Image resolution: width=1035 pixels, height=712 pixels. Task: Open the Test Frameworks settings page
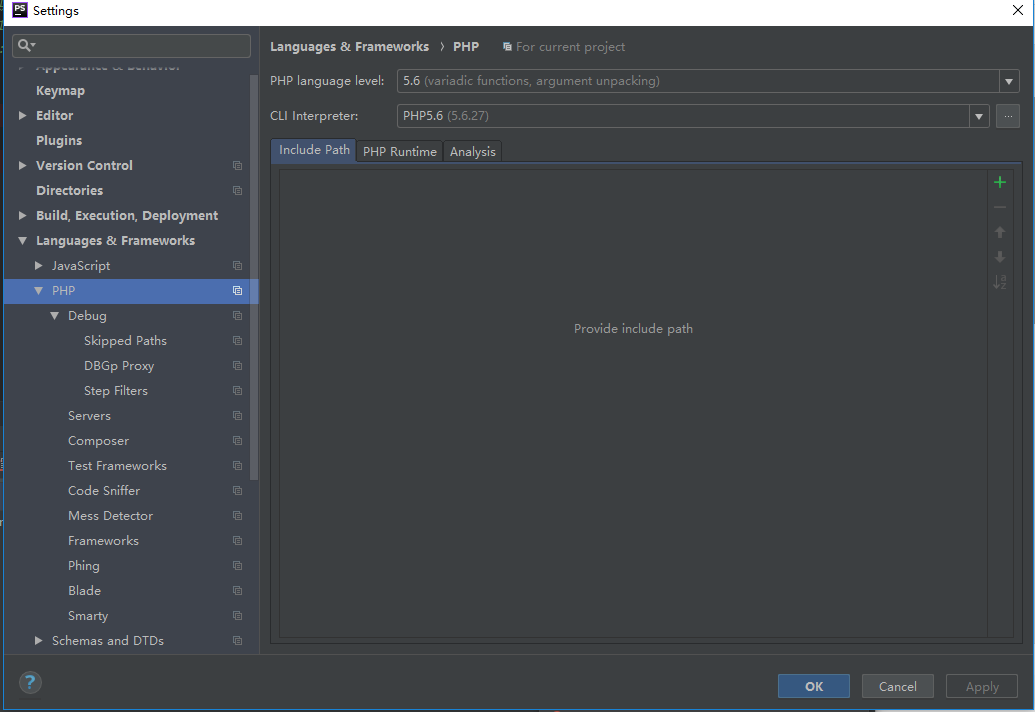[x=117, y=466]
